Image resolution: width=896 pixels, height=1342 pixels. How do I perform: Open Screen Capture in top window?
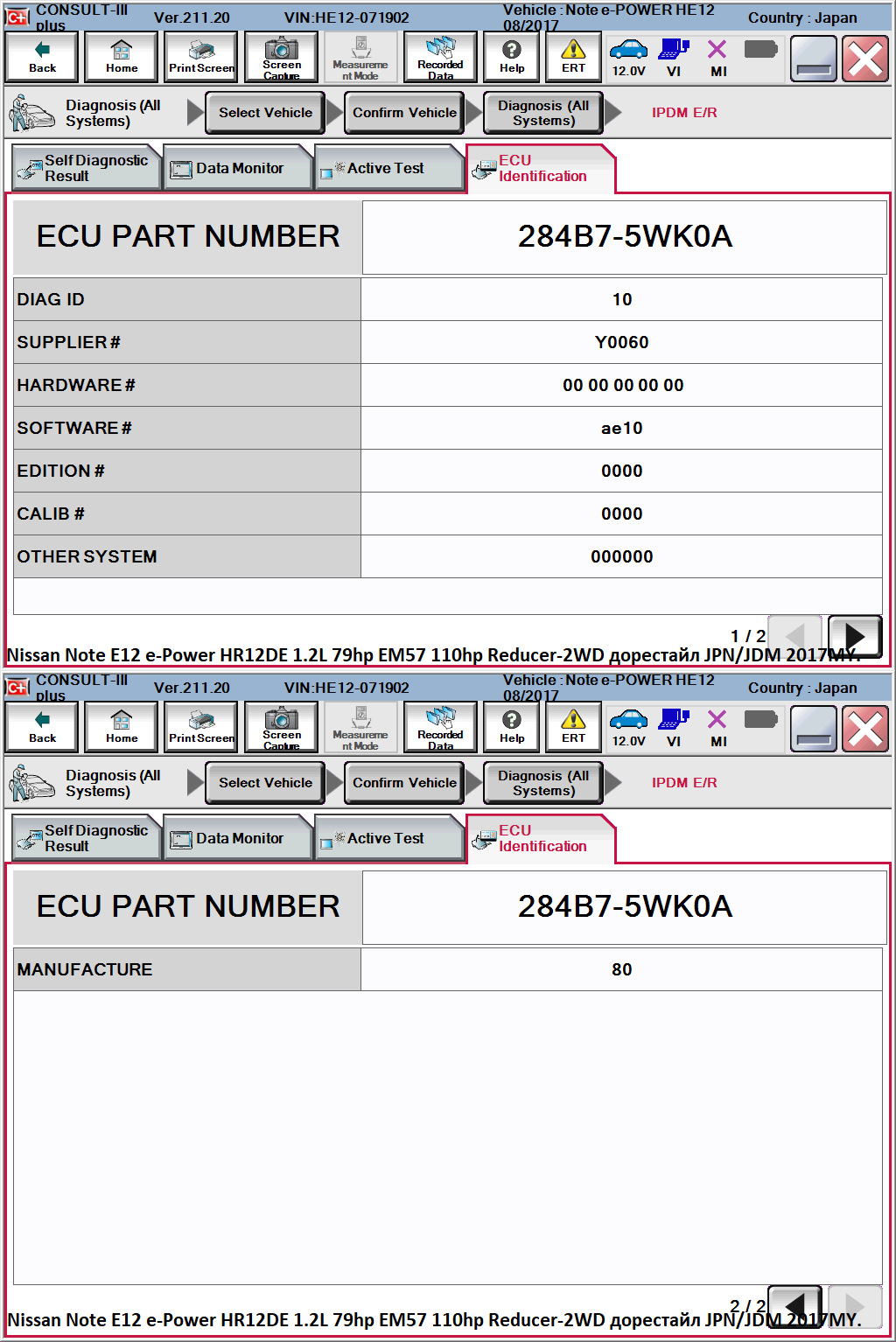pos(282,57)
